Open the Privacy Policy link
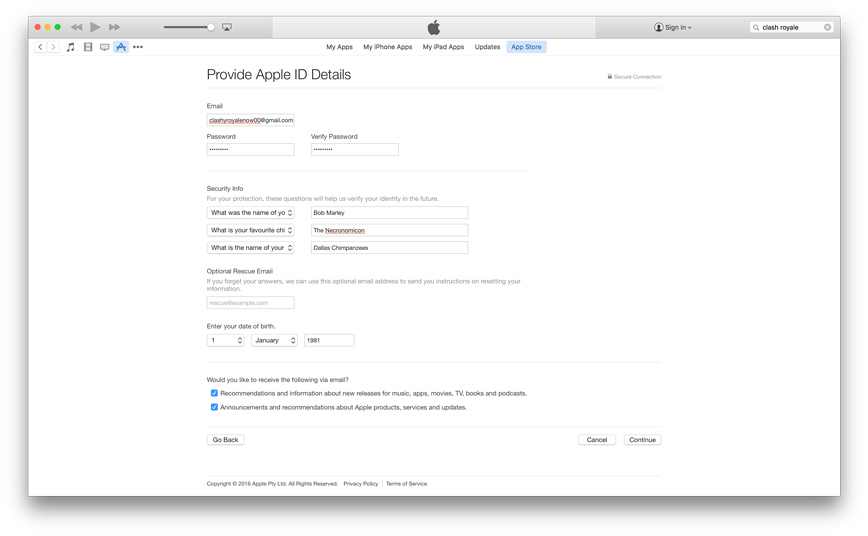 click(360, 484)
